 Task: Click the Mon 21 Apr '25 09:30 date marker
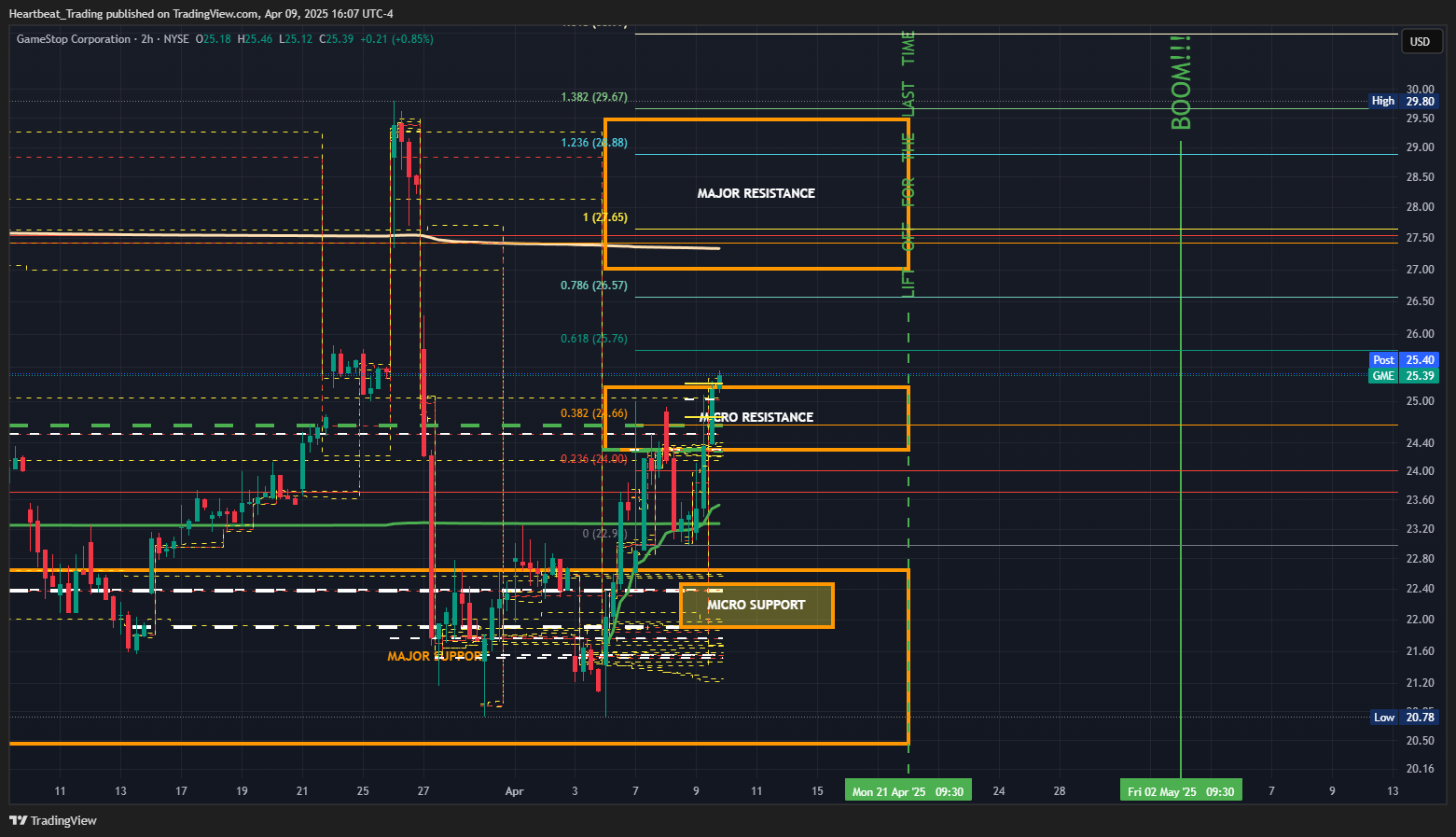[x=908, y=791]
